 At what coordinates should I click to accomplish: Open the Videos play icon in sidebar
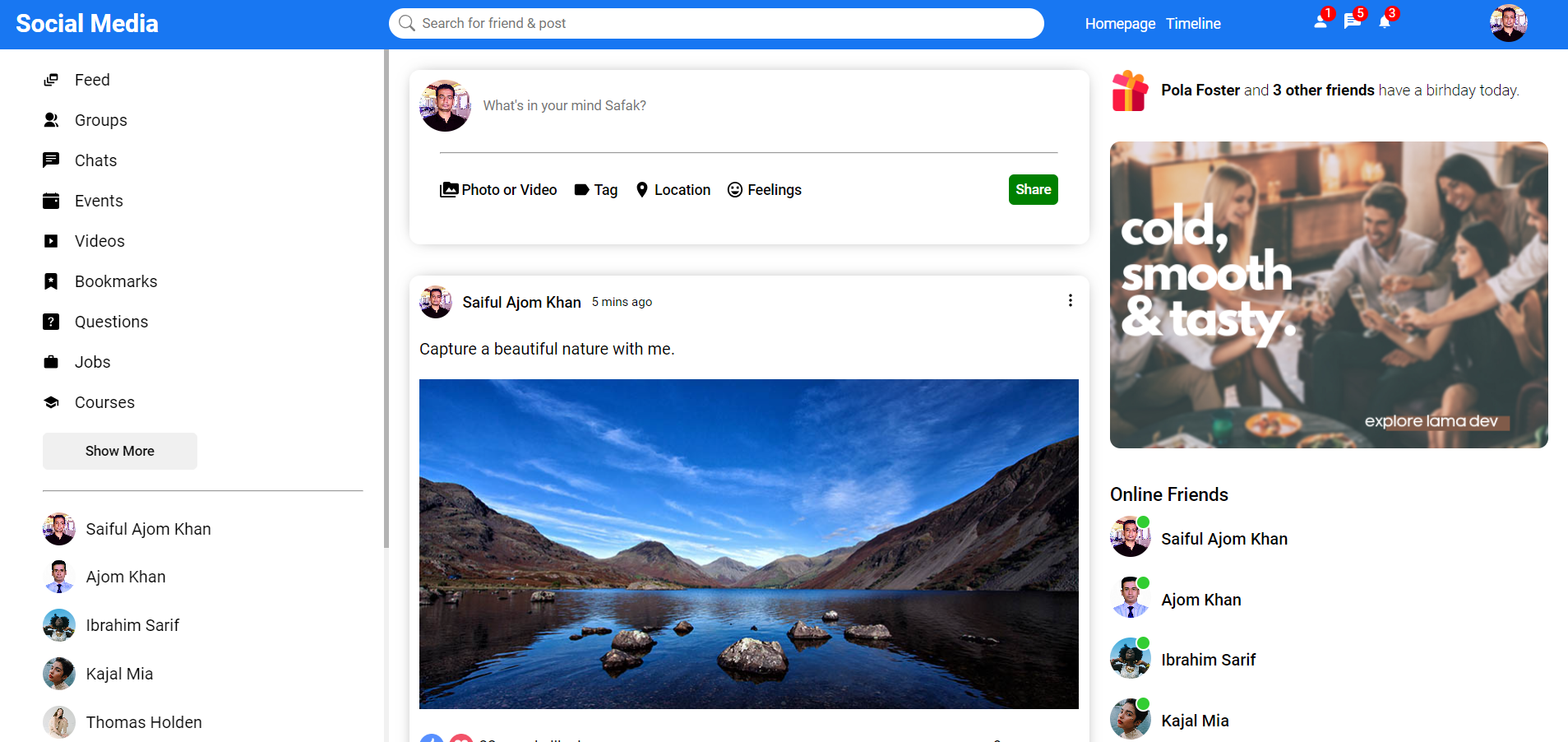point(51,241)
